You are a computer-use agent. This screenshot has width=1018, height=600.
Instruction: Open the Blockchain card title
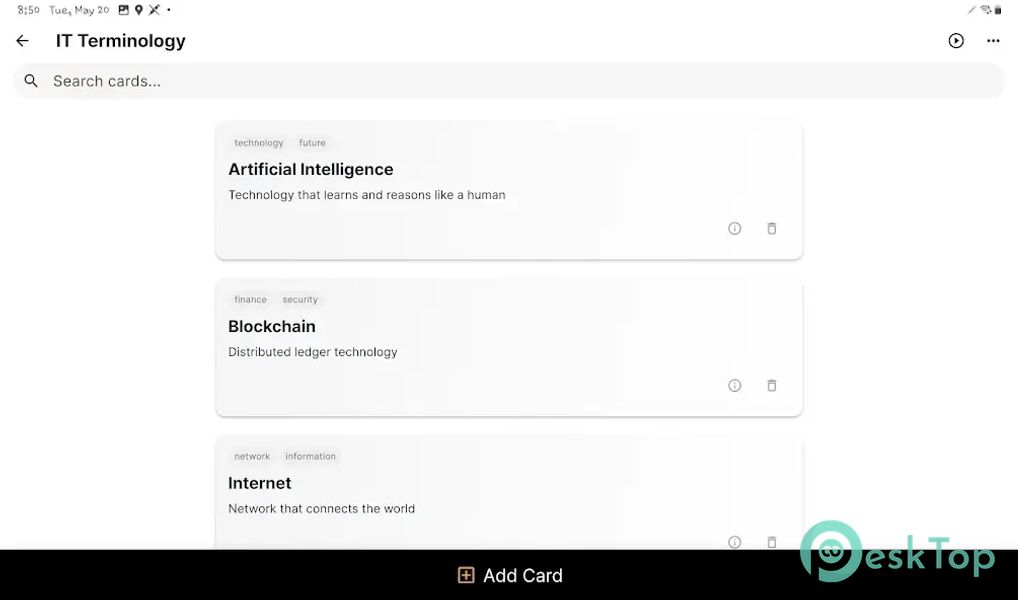[x=271, y=327]
